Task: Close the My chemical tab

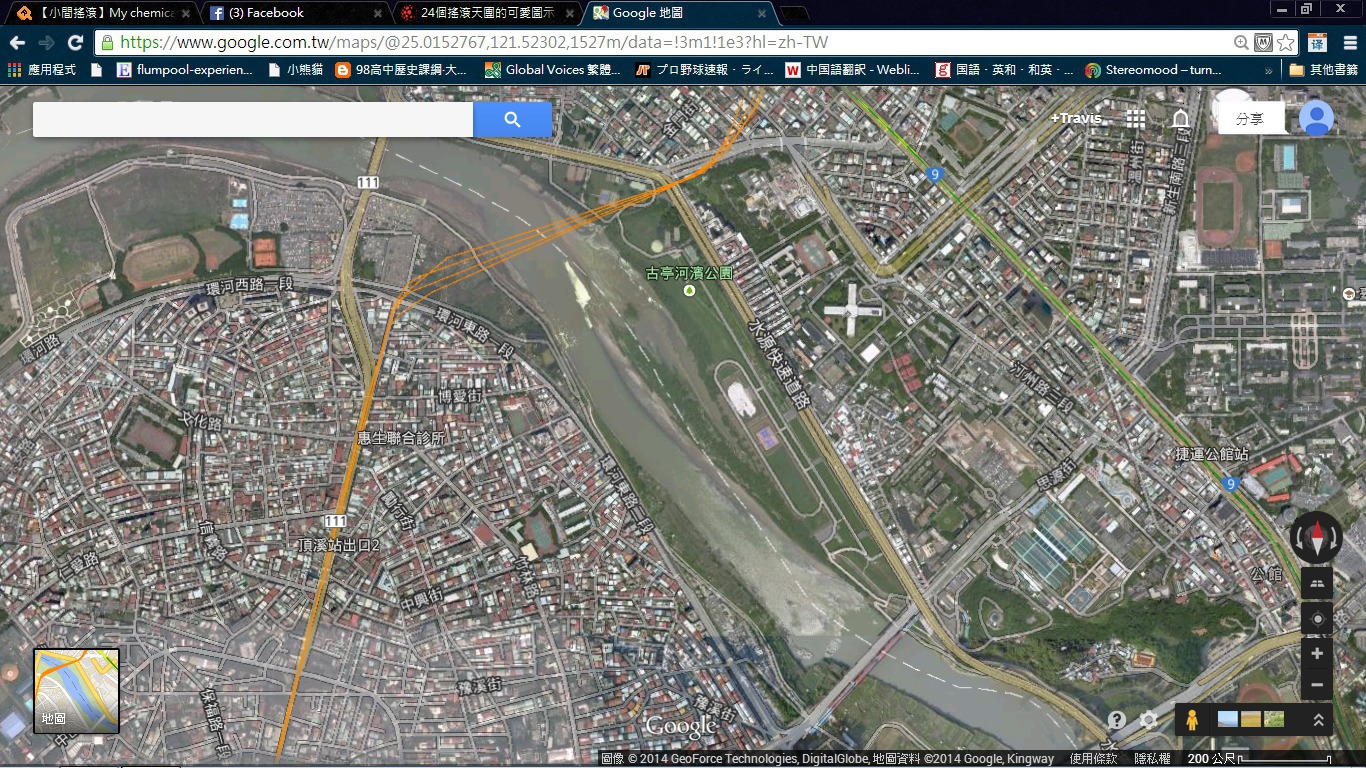Action: click(x=185, y=13)
